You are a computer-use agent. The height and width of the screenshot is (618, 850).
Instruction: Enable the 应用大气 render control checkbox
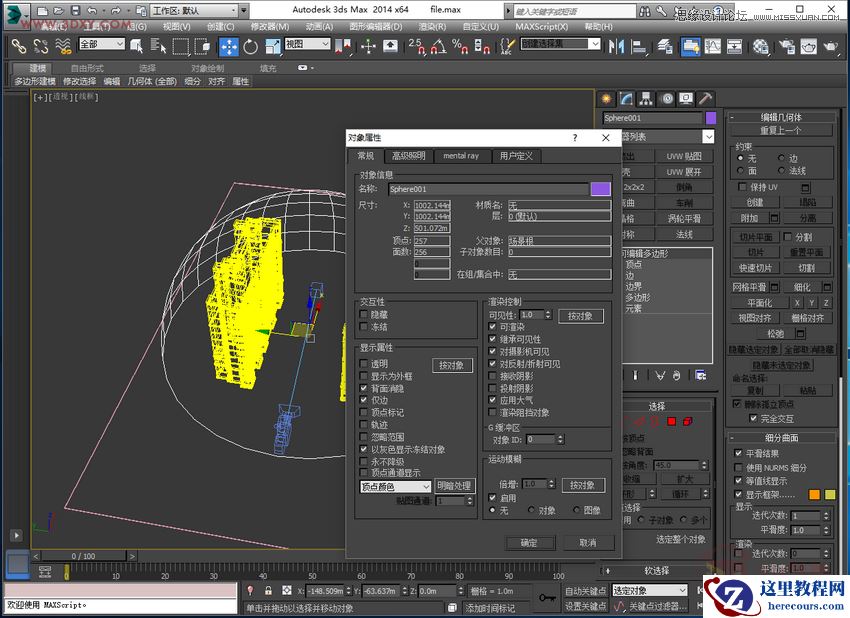coord(491,400)
